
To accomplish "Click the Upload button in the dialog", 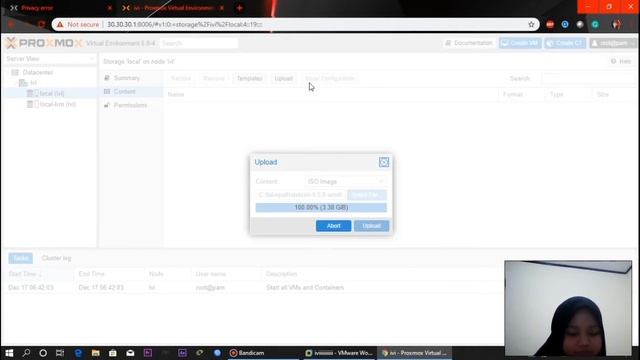I will (371, 226).
